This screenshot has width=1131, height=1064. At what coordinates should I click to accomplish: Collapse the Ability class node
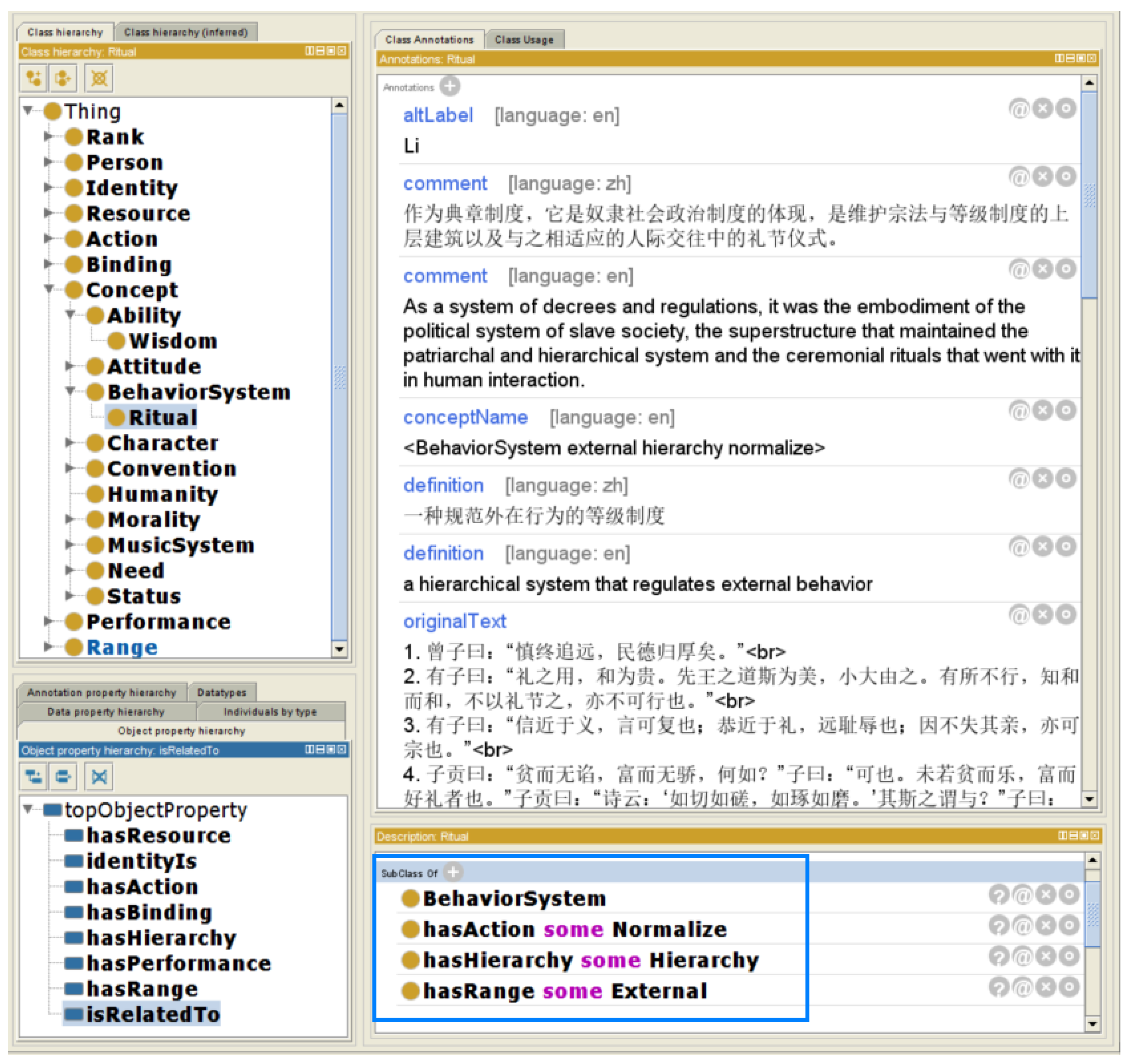click(x=70, y=314)
